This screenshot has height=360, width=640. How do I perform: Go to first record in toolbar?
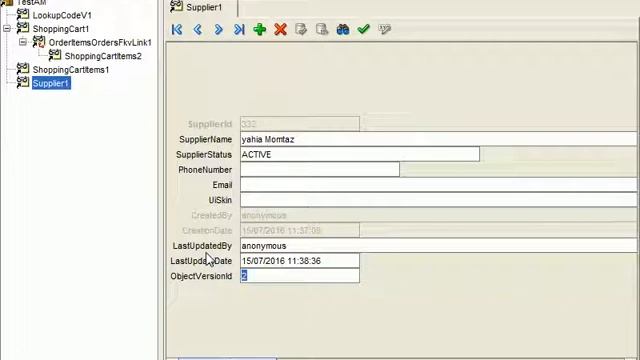(x=177, y=29)
